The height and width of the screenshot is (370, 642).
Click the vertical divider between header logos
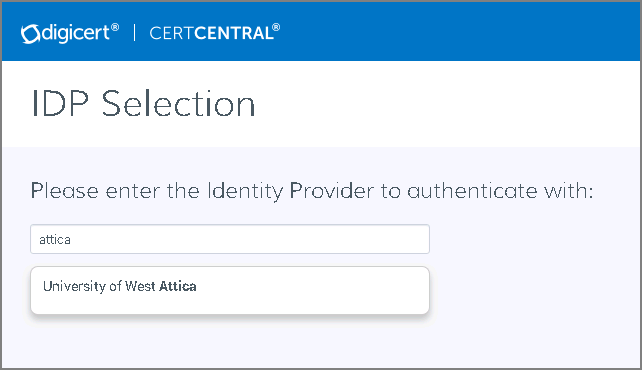click(x=134, y=33)
